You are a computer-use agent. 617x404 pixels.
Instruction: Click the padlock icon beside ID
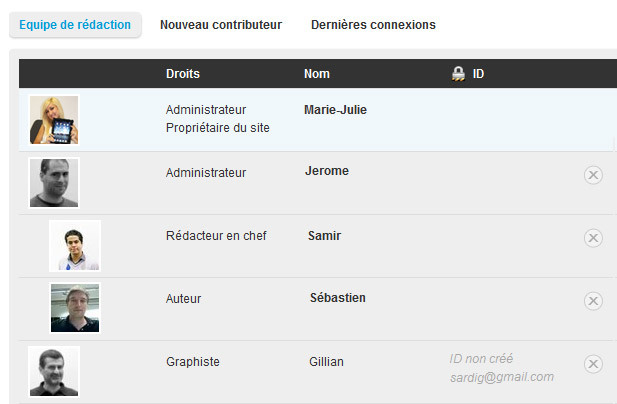pyautogui.click(x=459, y=74)
